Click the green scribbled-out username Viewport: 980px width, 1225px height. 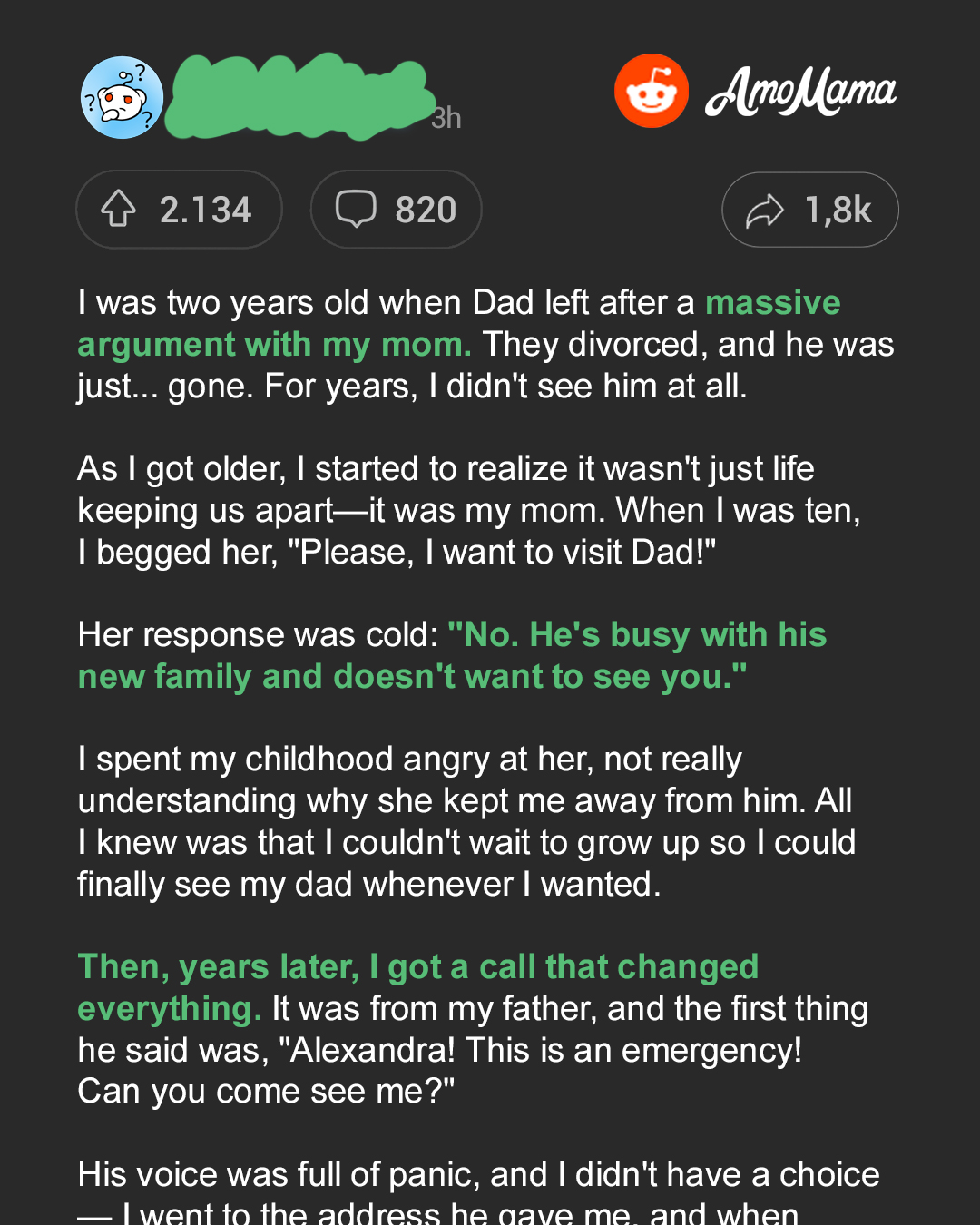(302, 96)
